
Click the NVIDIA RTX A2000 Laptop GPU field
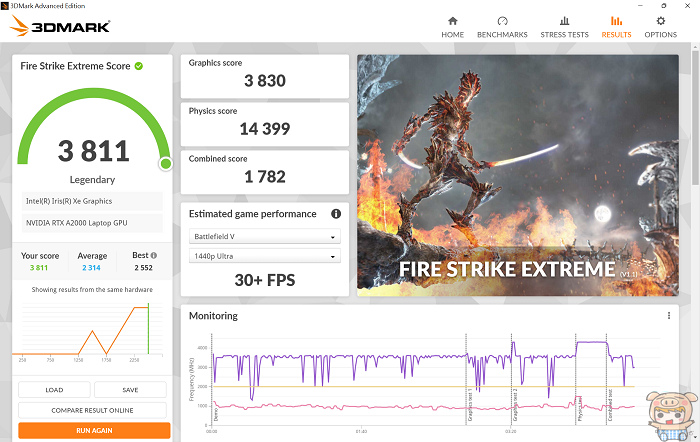92,223
